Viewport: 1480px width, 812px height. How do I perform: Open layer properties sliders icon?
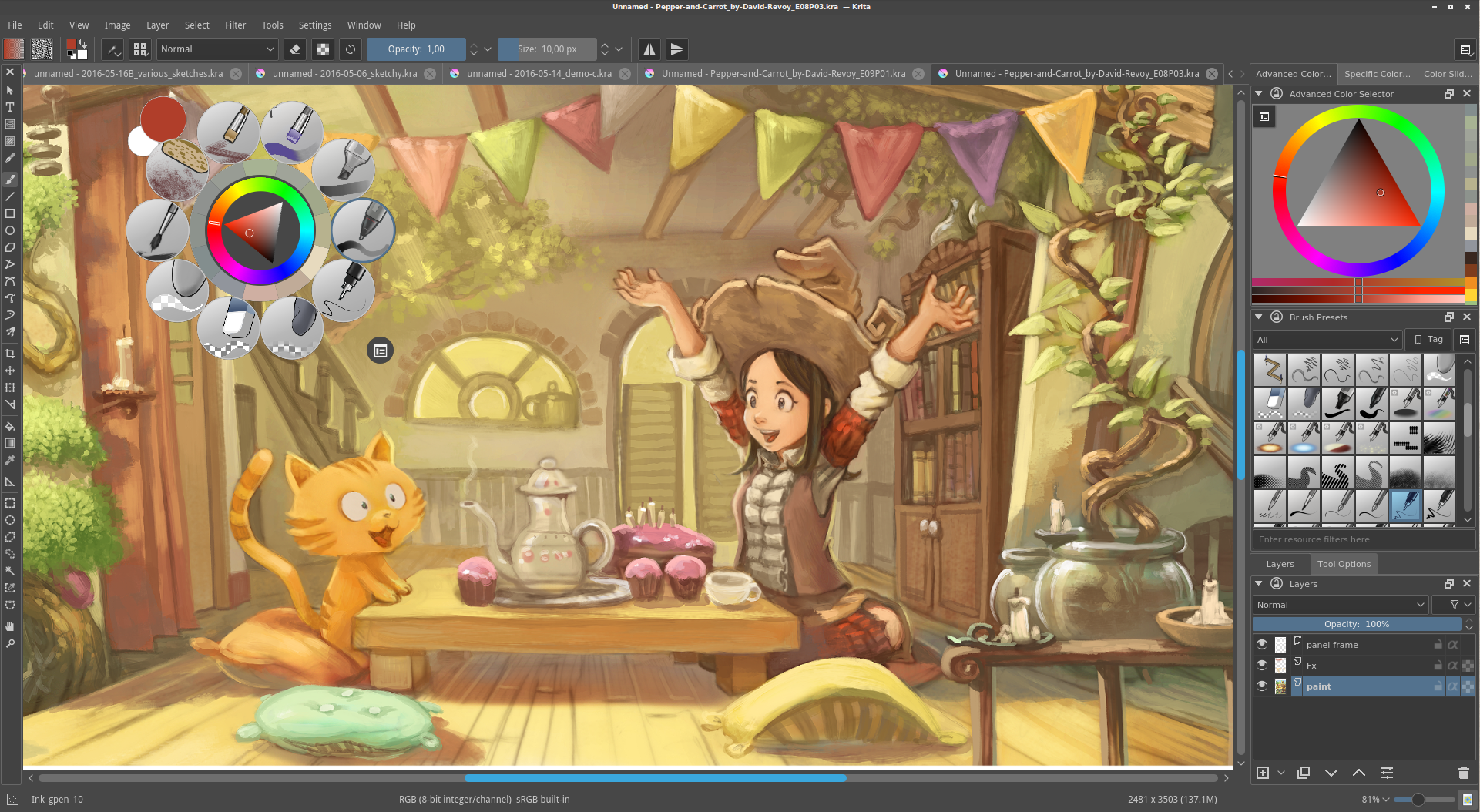tap(1386, 773)
